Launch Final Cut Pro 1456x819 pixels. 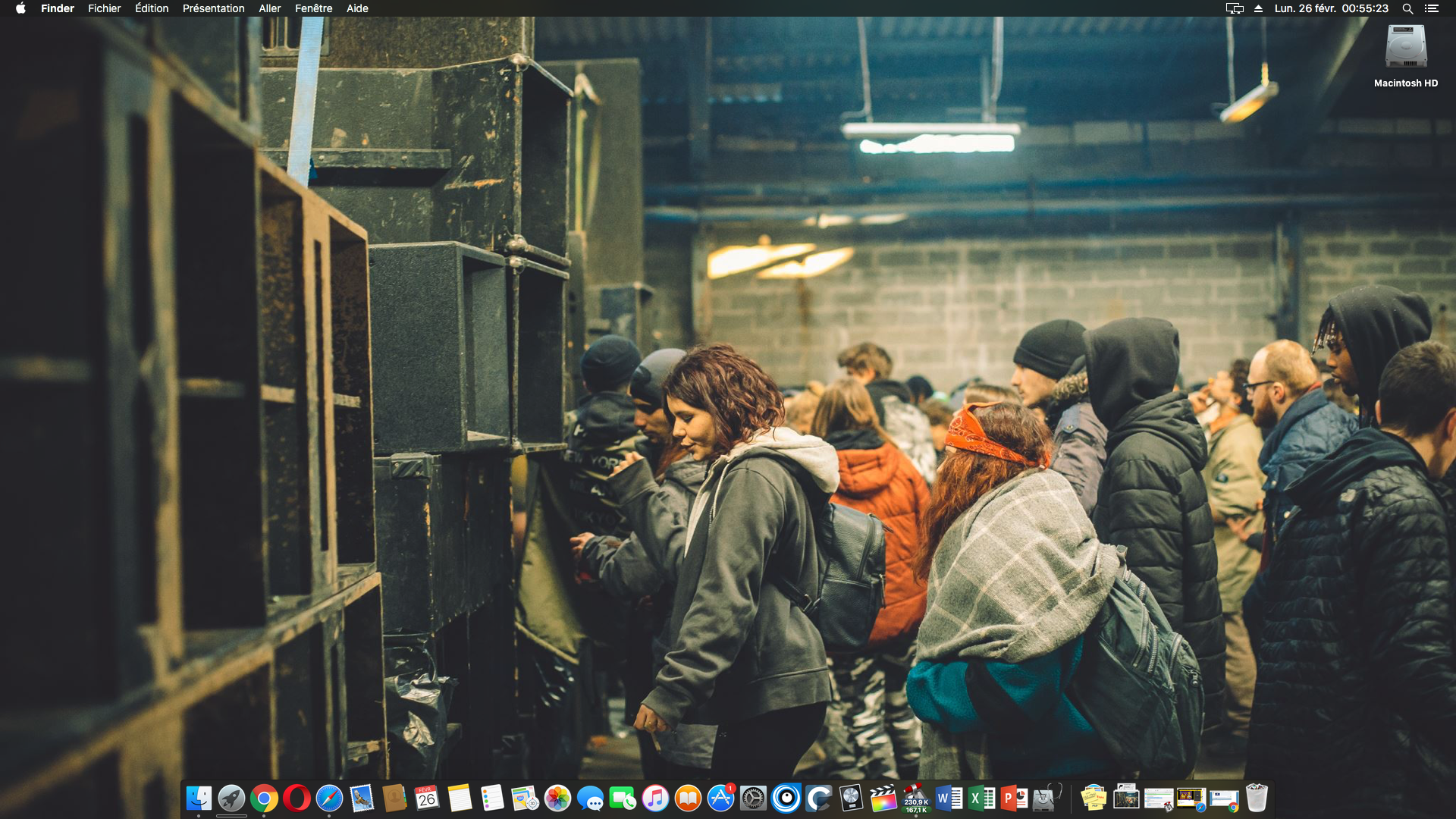coord(883,799)
